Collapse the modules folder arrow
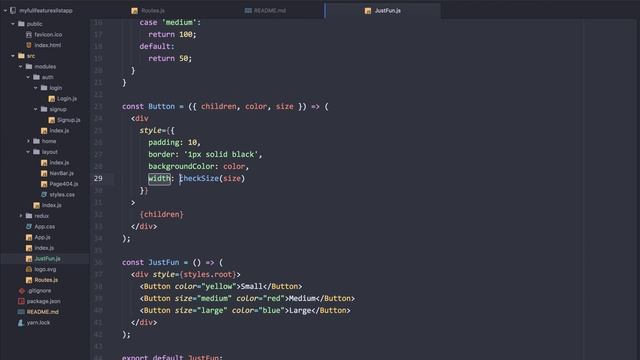The height and width of the screenshot is (360, 640). [x=20, y=67]
